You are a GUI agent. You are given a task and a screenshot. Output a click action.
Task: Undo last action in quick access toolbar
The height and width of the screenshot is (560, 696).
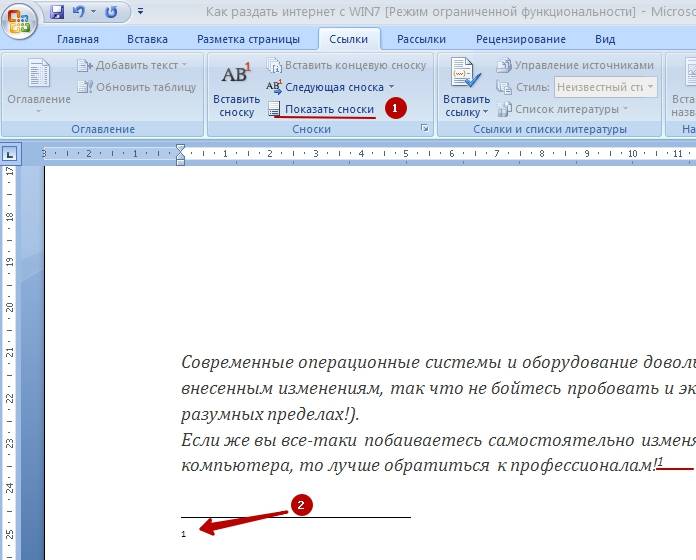(x=79, y=12)
